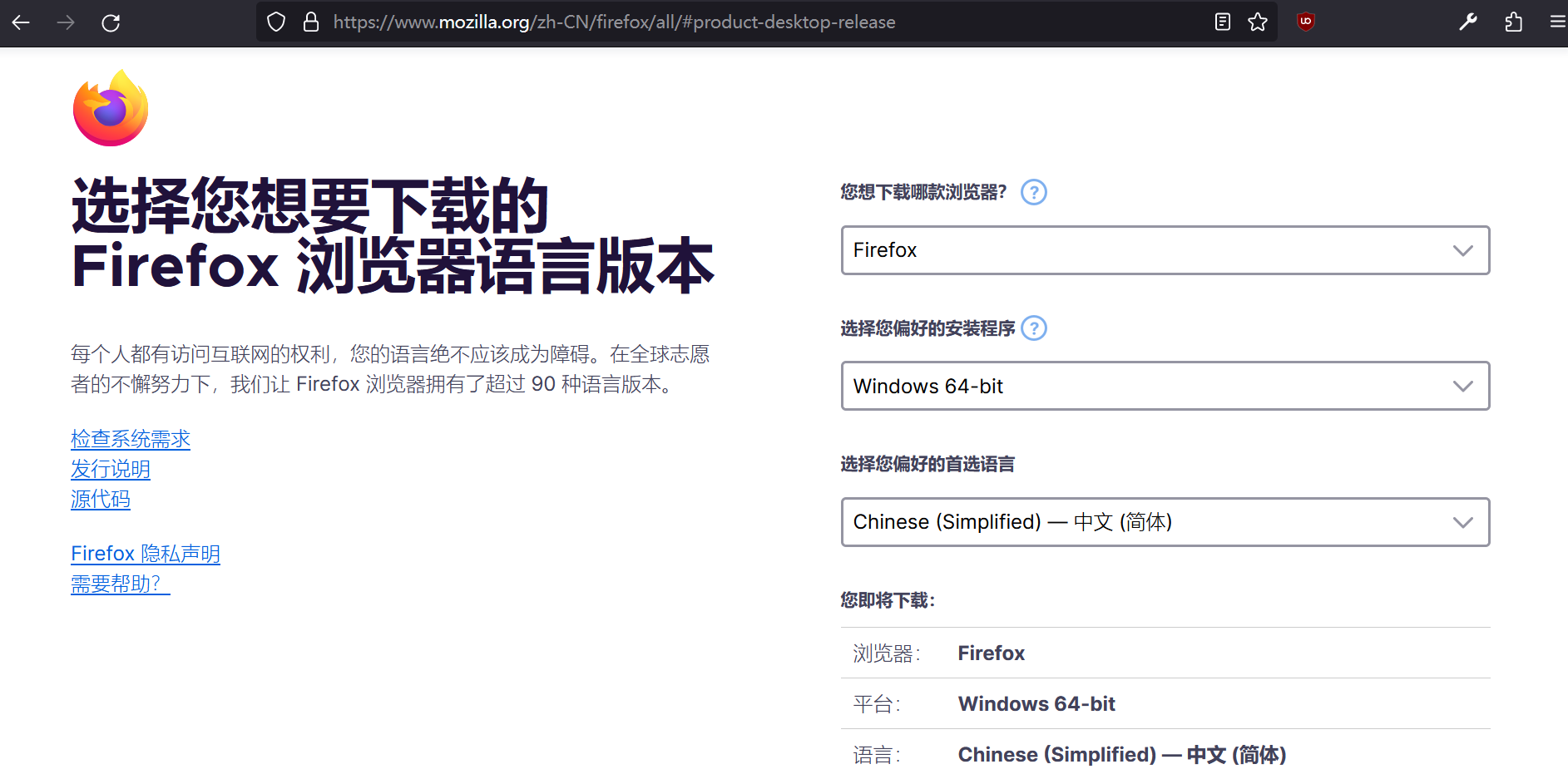Click the summary language value Chinese (Simplified)

[x=1122, y=755]
